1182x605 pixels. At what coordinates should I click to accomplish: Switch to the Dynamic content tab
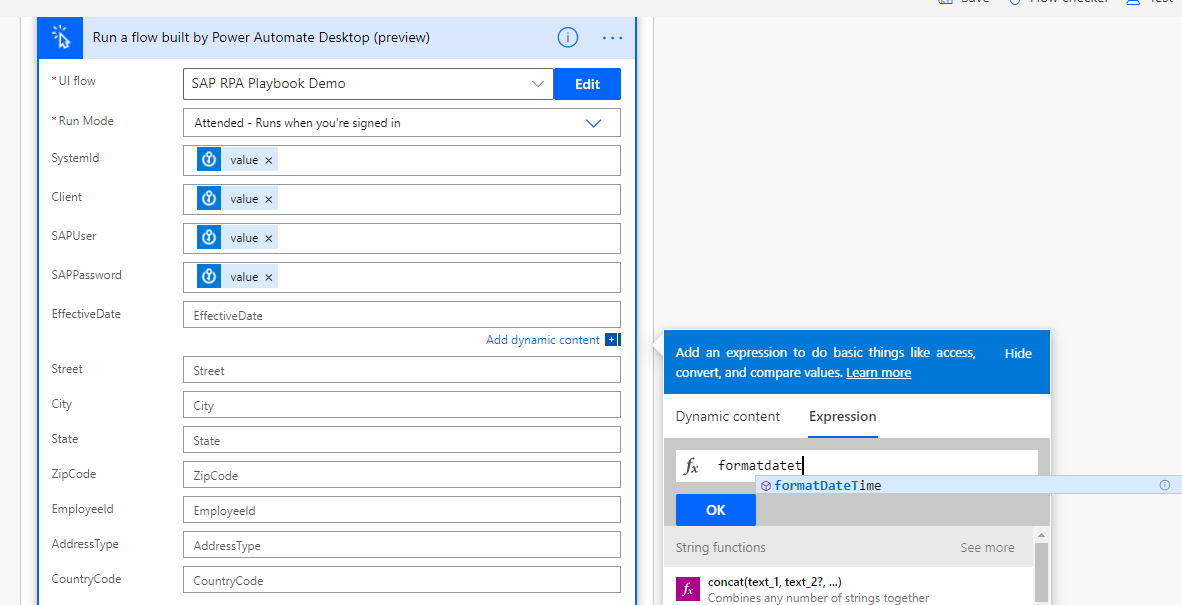point(728,416)
